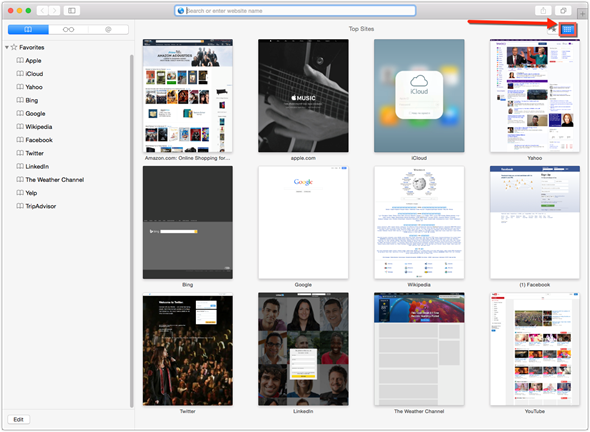590x432 pixels.
Task: Open the Google Top Sites thumbnail
Action: (x=303, y=222)
